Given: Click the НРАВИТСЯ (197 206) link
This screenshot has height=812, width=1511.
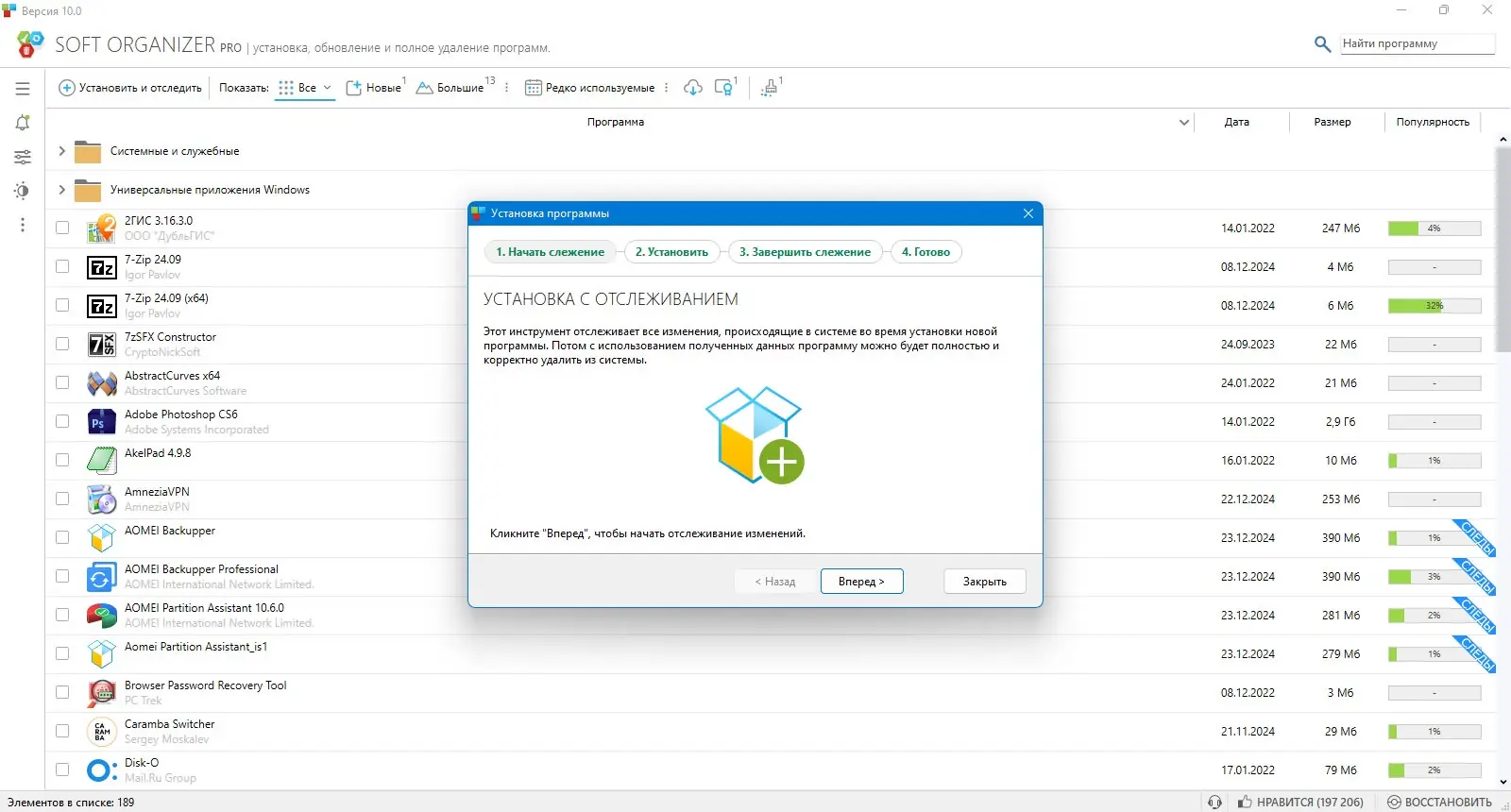Looking at the screenshot, I should [1300, 803].
